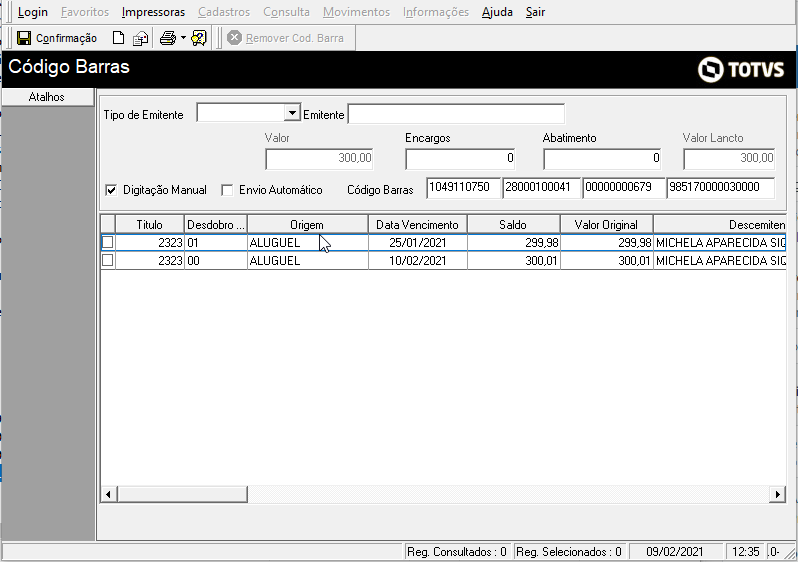Enable the Envio Automático checkbox
The width and height of the screenshot is (798, 562).
(x=227, y=190)
